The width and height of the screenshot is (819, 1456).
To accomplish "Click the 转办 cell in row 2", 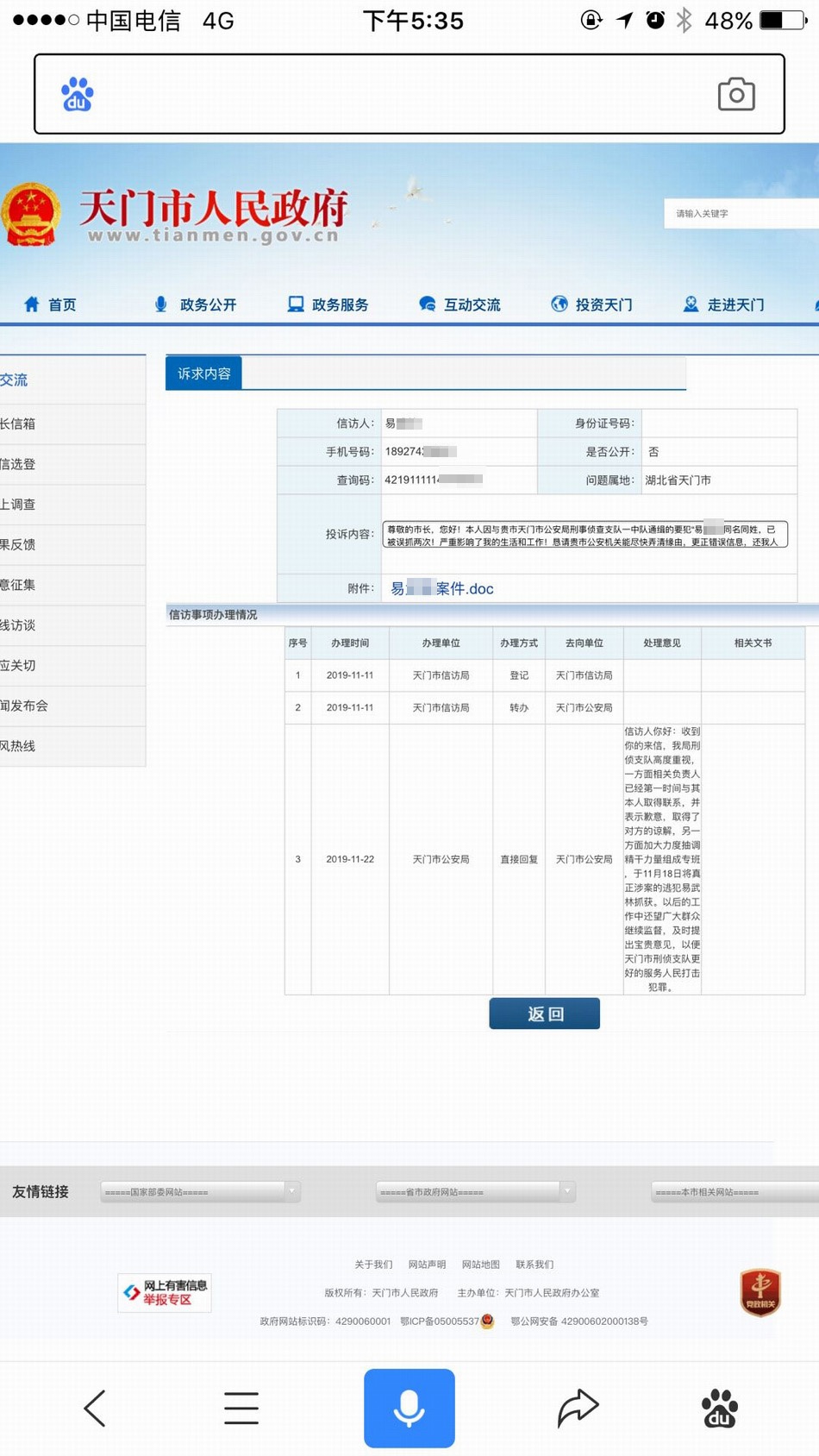I will coord(519,707).
